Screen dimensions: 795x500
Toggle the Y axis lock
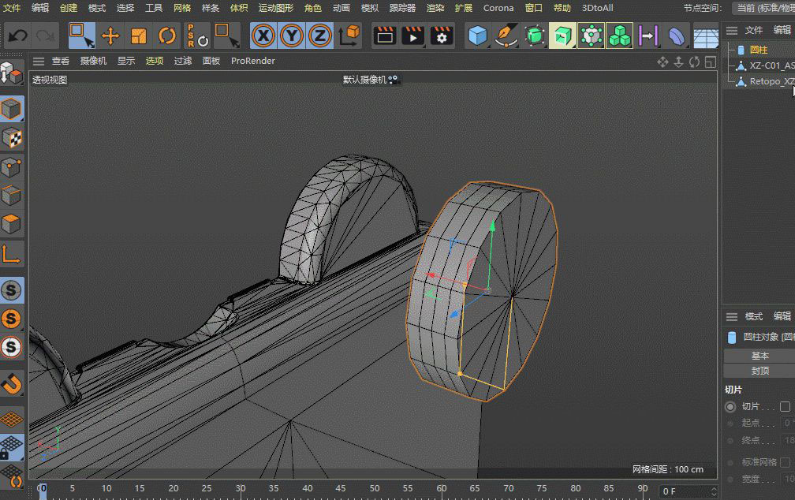click(x=292, y=36)
